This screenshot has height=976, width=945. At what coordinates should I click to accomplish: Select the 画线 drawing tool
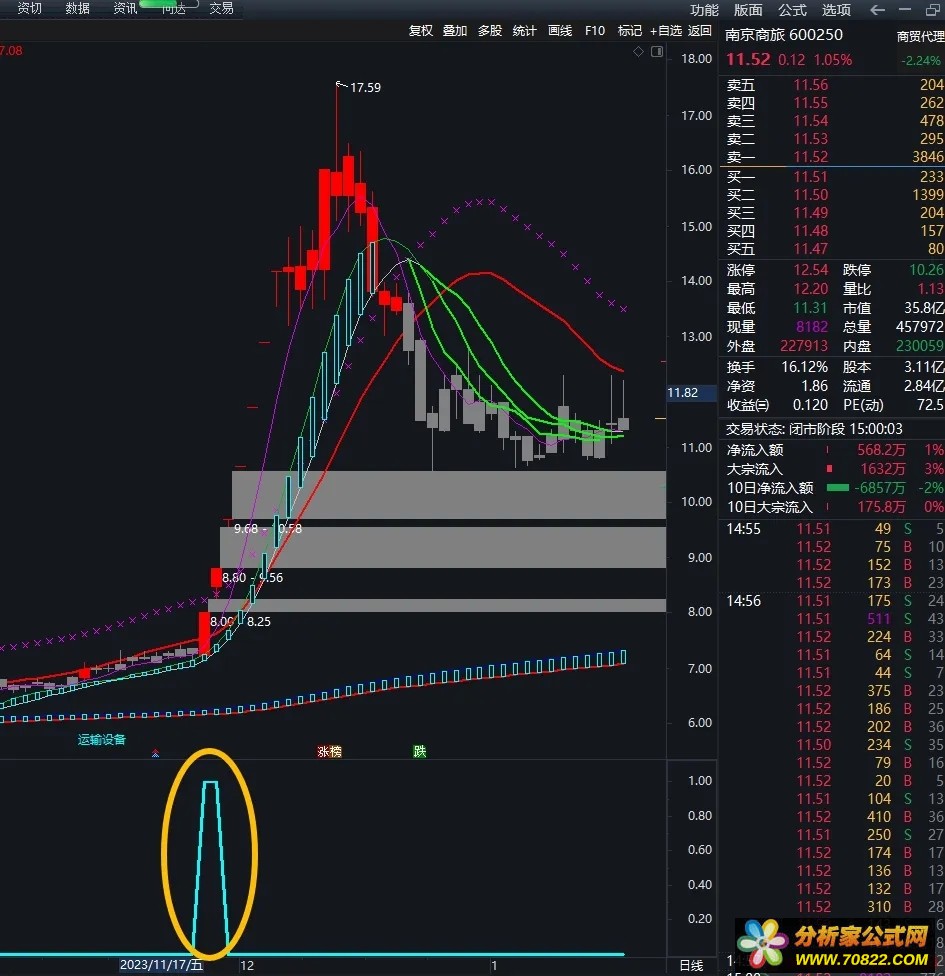tap(560, 30)
